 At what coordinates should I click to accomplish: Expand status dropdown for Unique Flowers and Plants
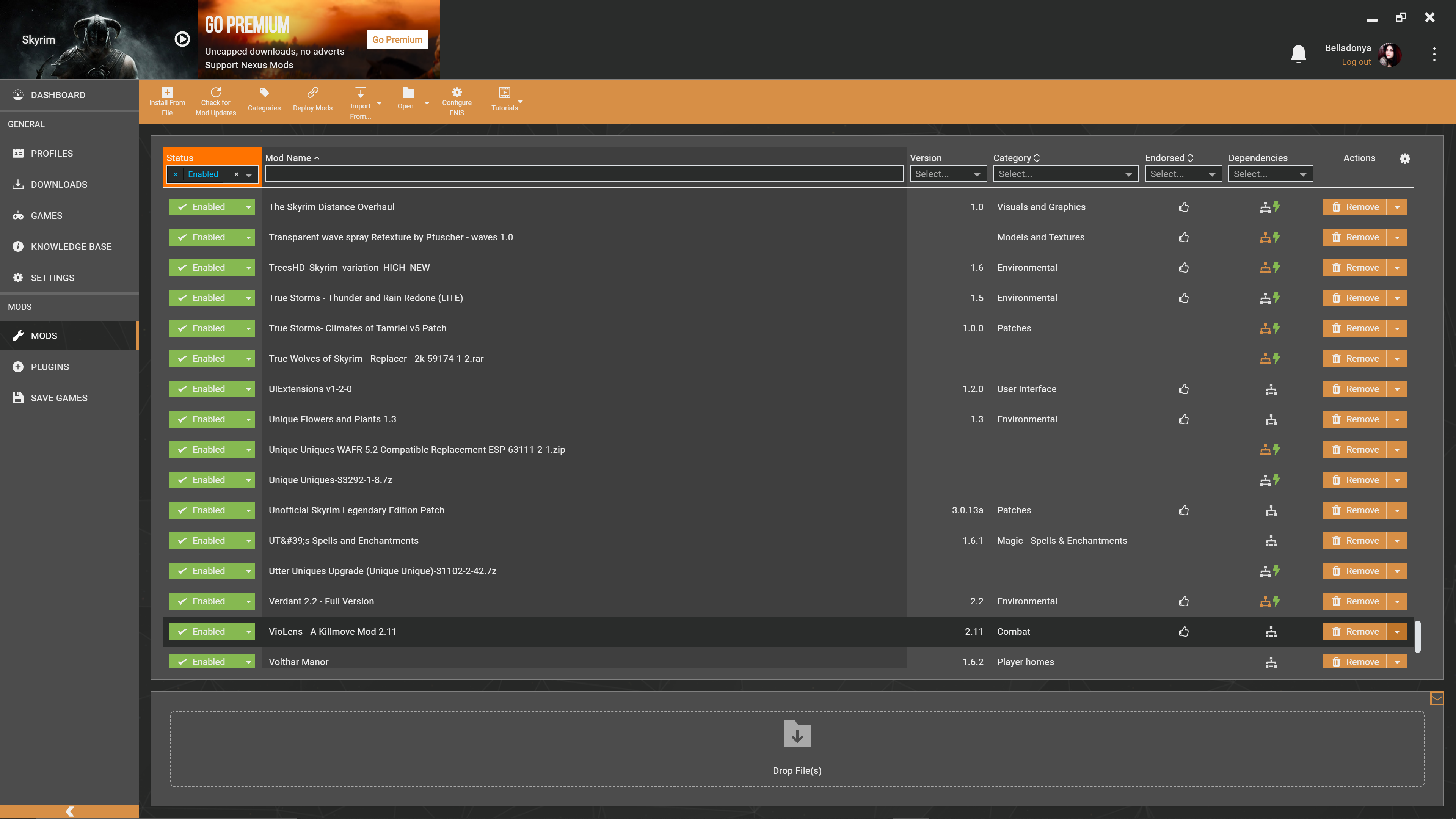249,419
